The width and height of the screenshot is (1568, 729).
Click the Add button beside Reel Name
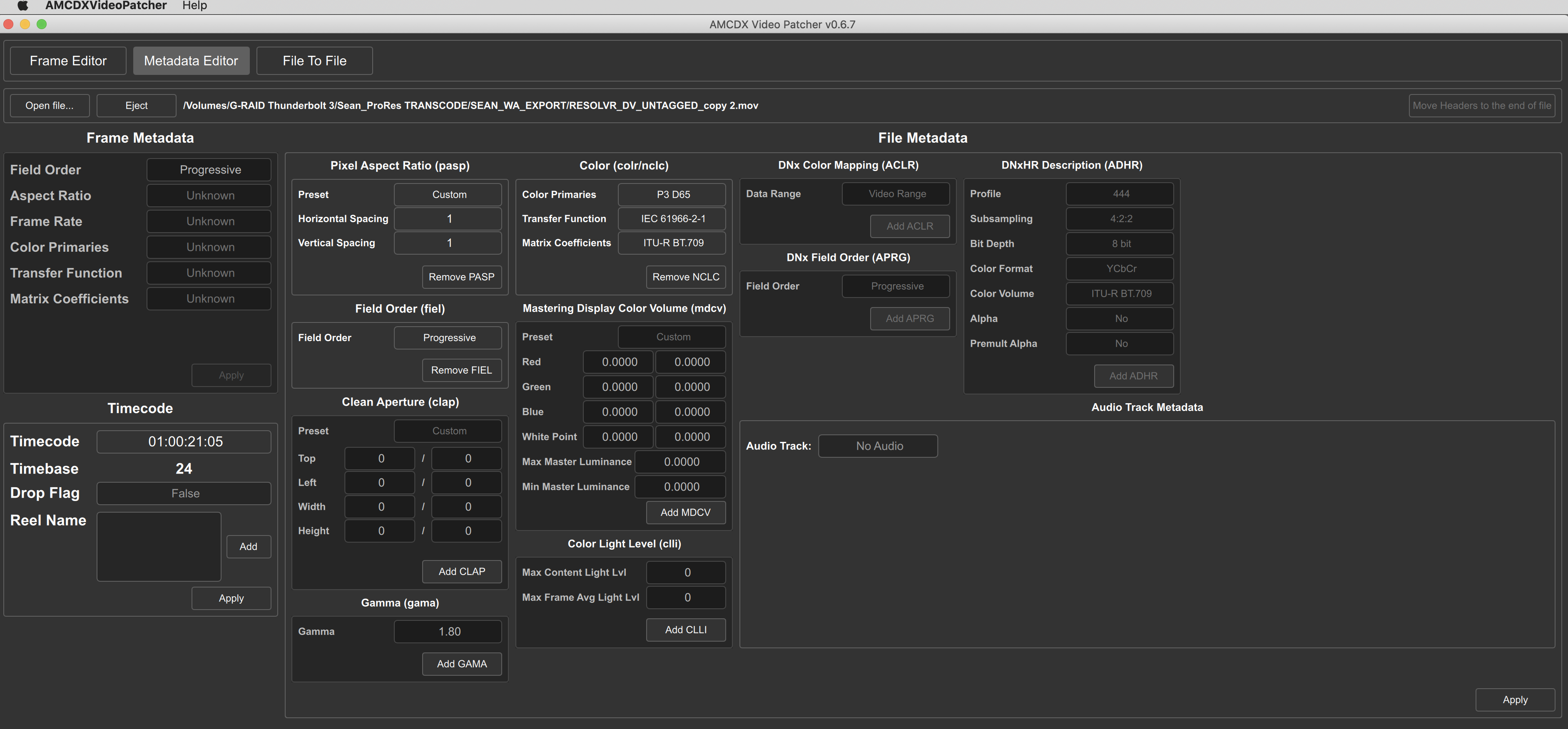click(x=248, y=546)
